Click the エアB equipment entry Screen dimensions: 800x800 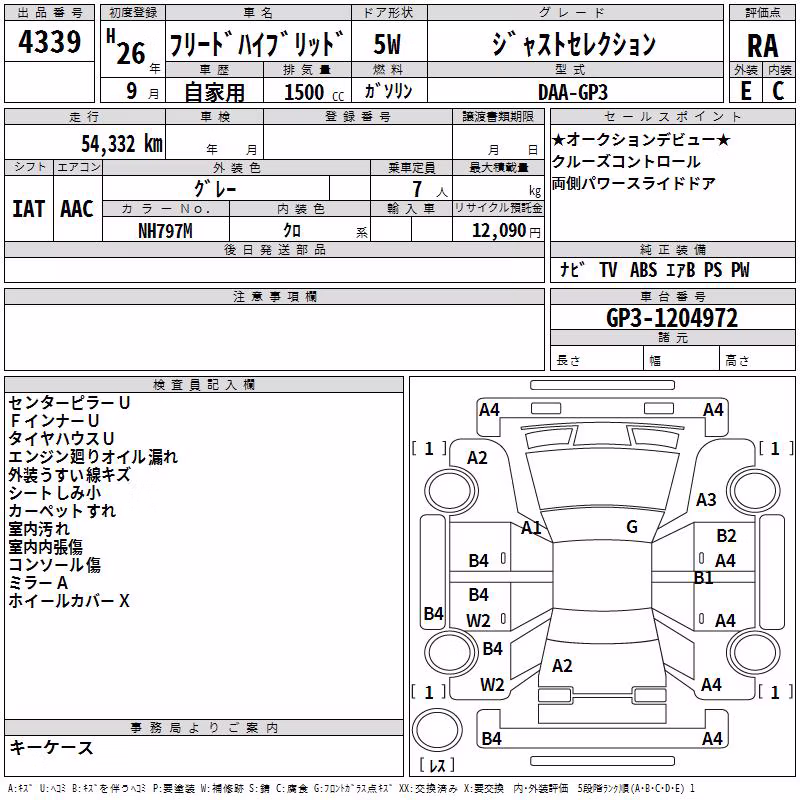point(681,270)
